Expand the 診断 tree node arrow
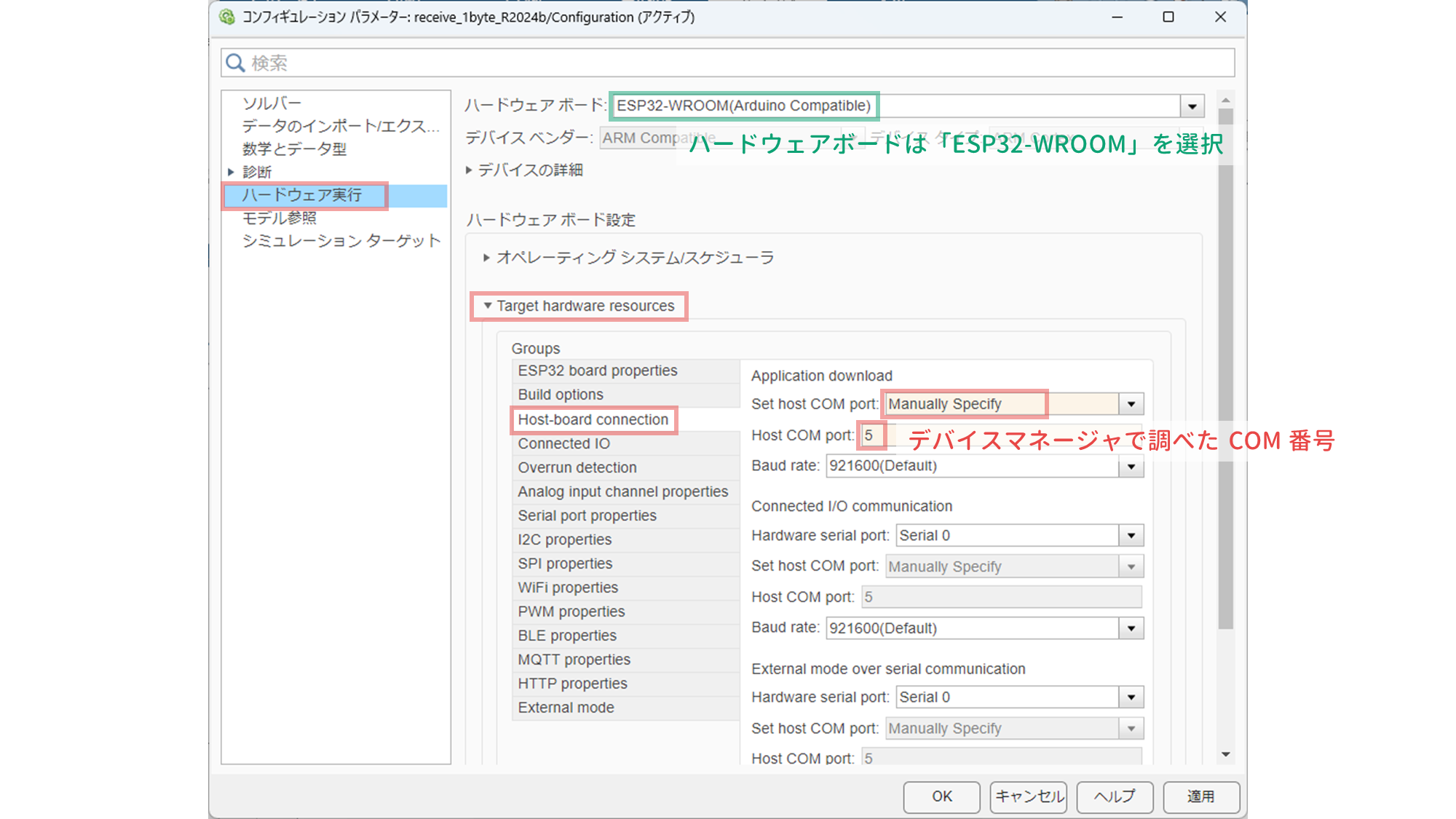1456x819 pixels. 231,172
